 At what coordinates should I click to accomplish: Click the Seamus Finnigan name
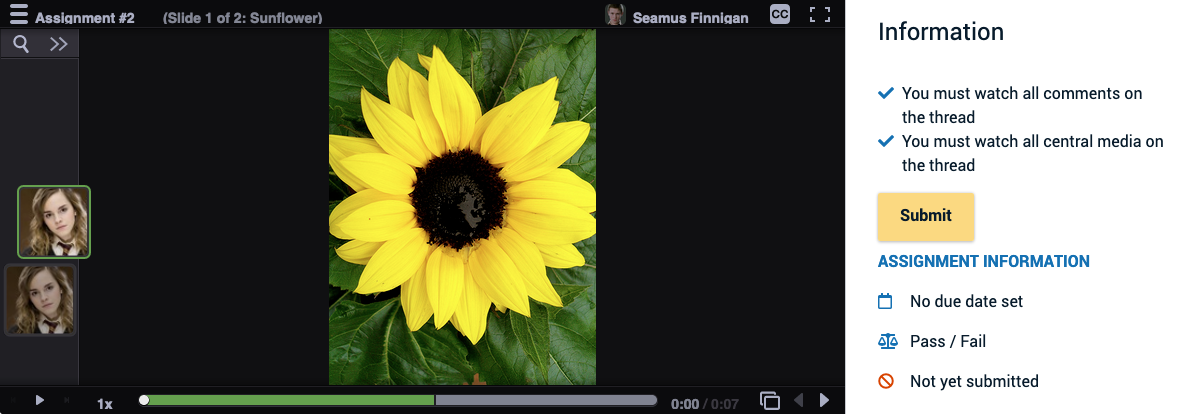tap(690, 18)
